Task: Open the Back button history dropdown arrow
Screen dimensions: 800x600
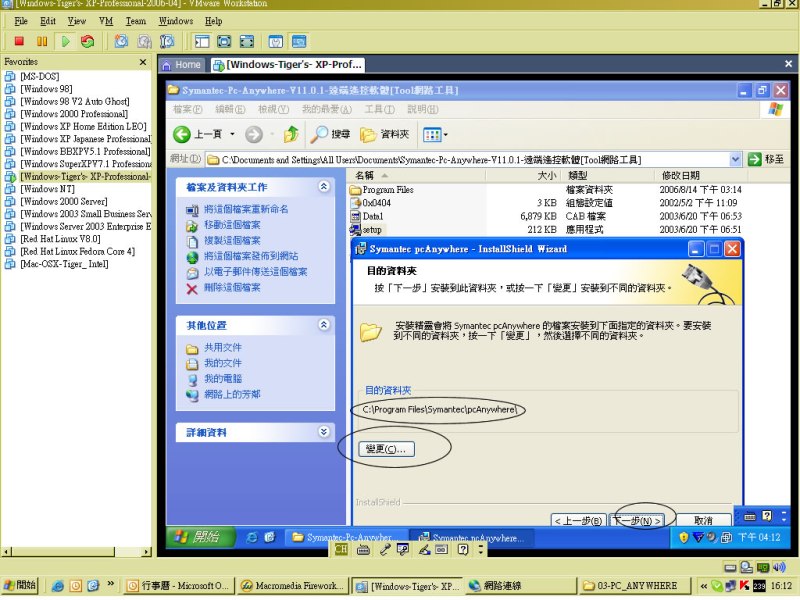Action: 232,134
